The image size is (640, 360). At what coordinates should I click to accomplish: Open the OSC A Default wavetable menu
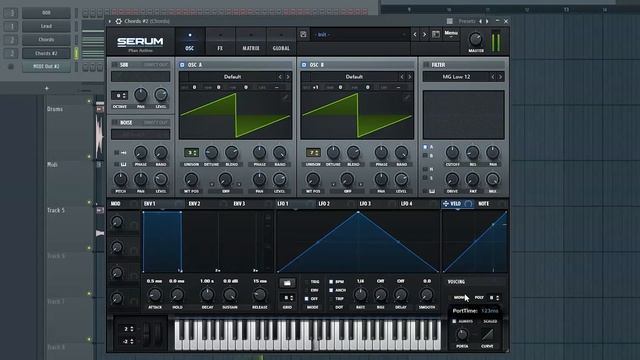tap(232, 77)
